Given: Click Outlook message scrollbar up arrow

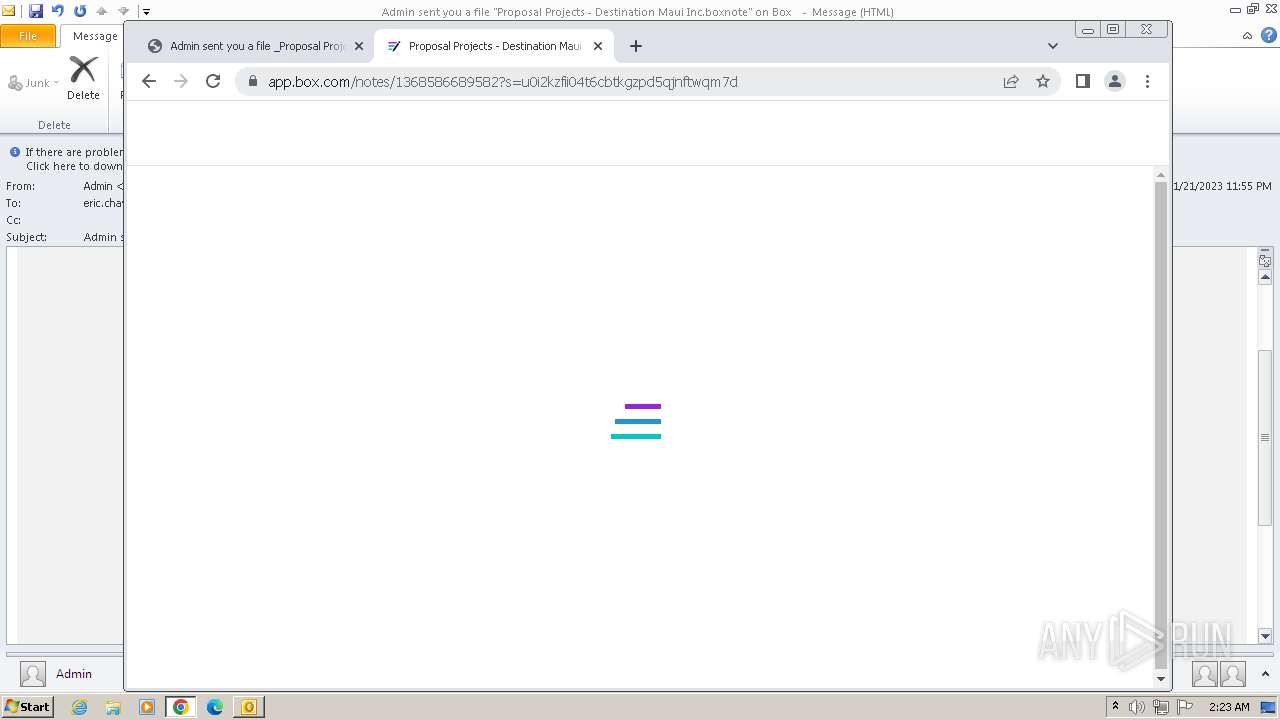Looking at the screenshot, I should pyautogui.click(x=1265, y=277).
